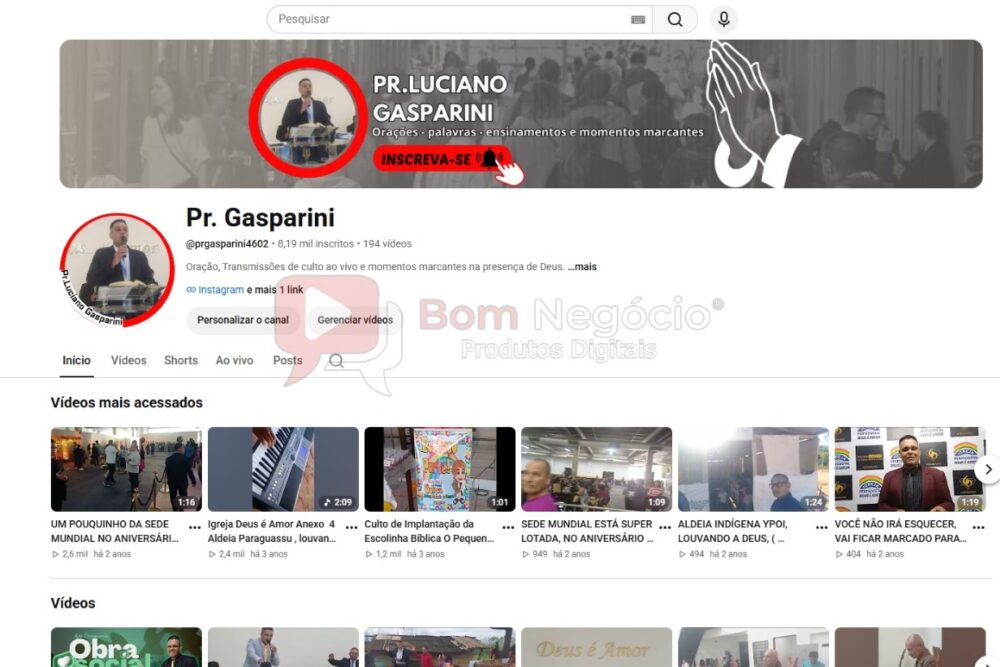Click Culto de Implantação da Escolinha title
Screen dimensions: 1000x667
(429, 531)
